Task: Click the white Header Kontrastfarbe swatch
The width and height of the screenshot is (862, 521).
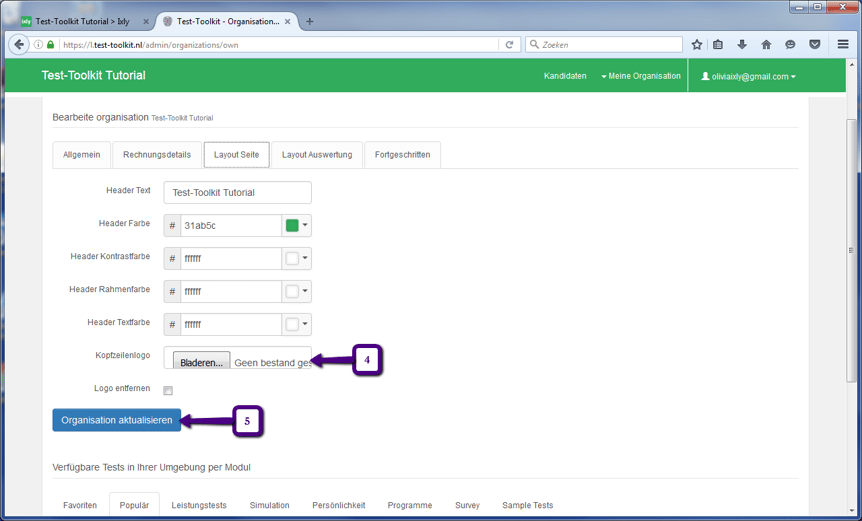Action: click(292, 258)
